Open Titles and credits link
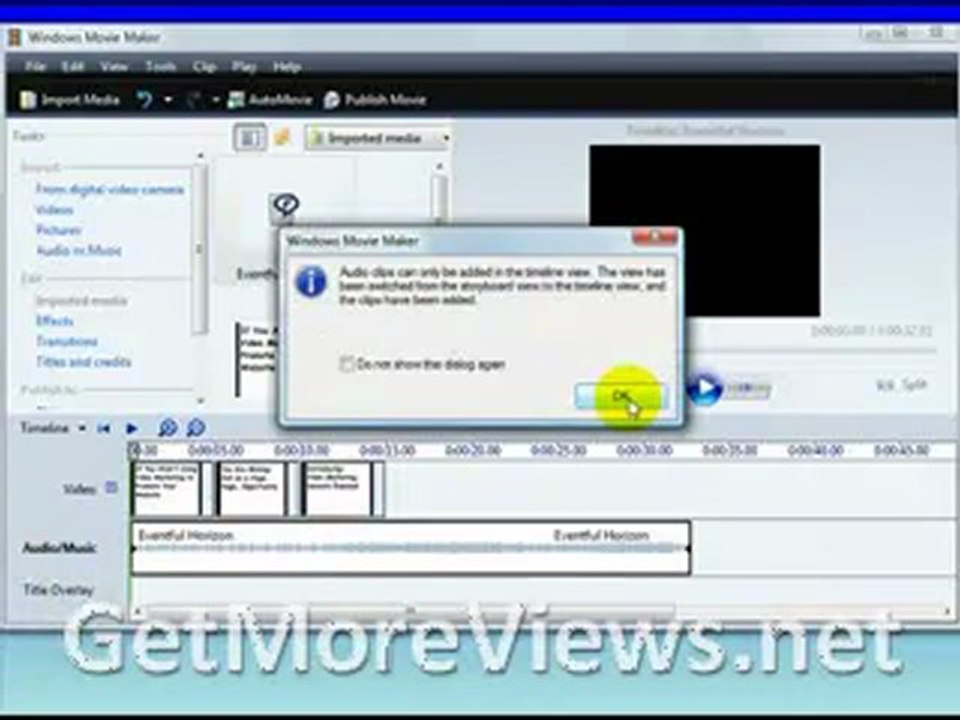 83,362
